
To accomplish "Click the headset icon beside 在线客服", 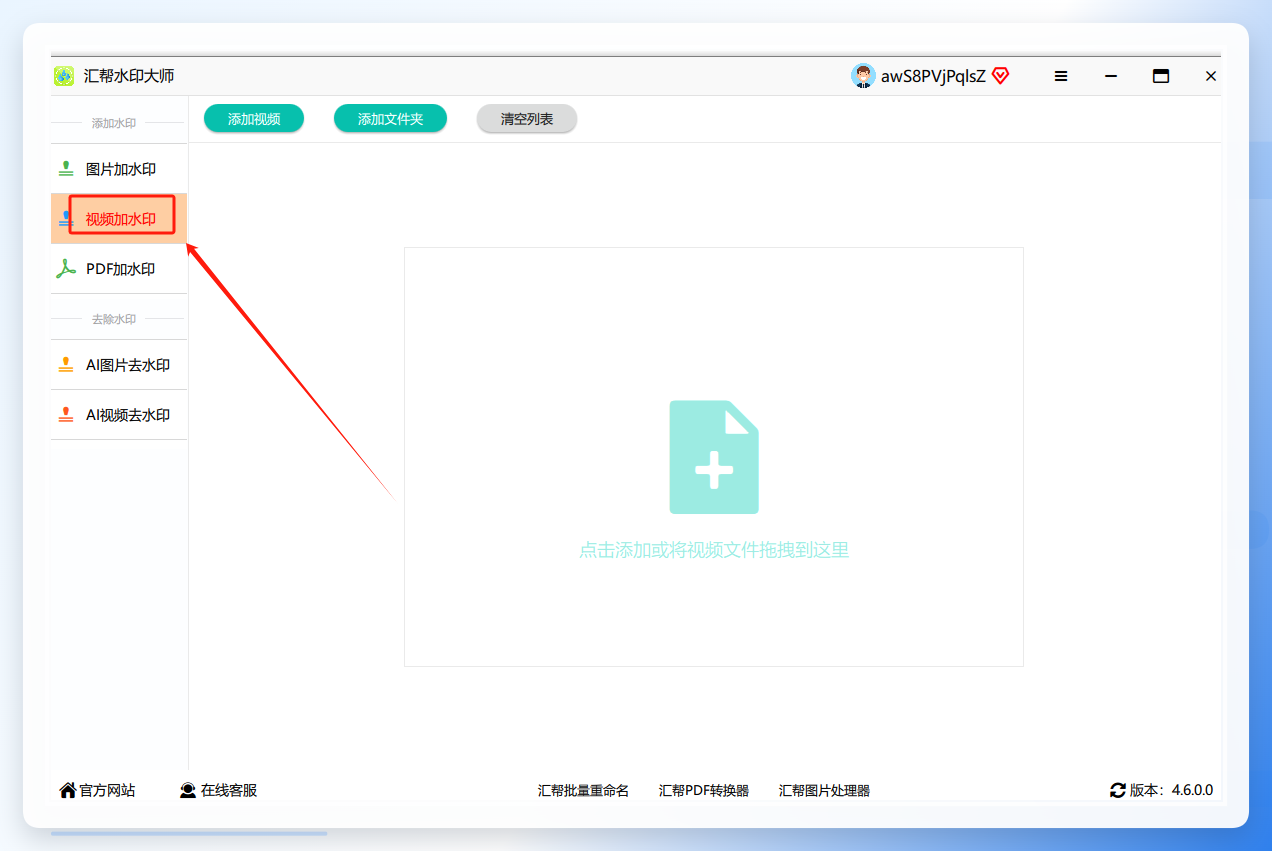I will (x=188, y=790).
